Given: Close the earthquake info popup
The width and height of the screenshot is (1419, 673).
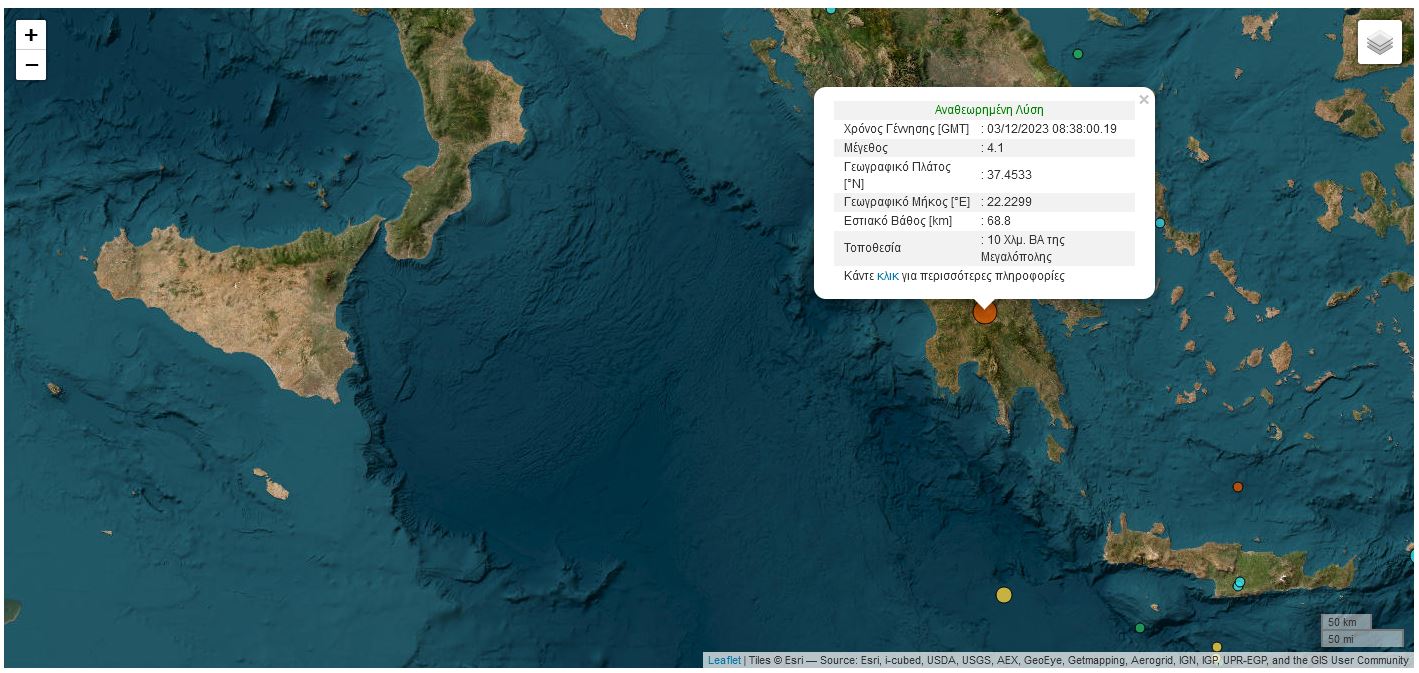Looking at the screenshot, I should click(x=1143, y=100).
